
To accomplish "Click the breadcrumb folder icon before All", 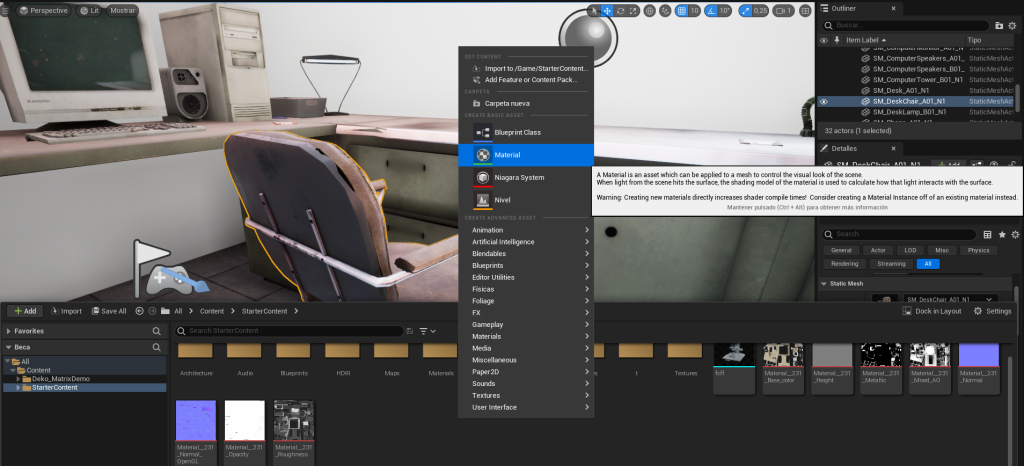I will point(165,311).
